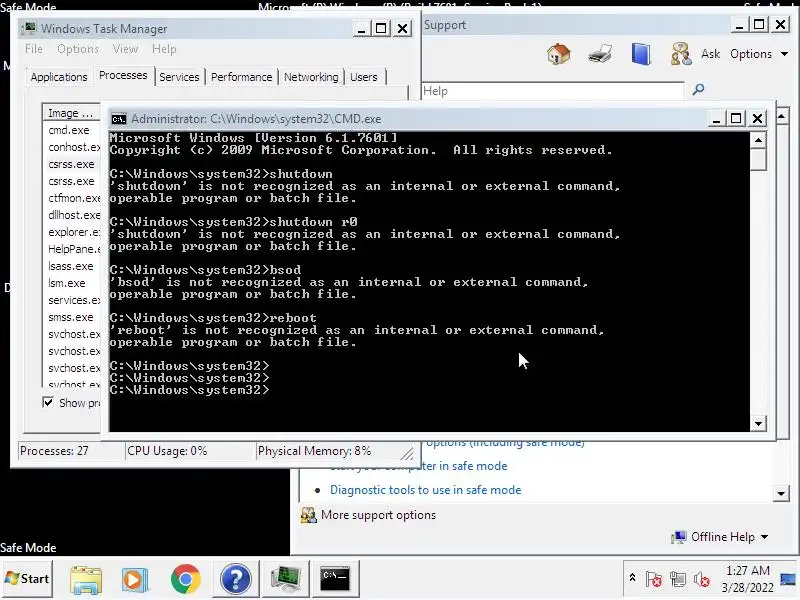Click the Ask button in Help window

pos(710,54)
